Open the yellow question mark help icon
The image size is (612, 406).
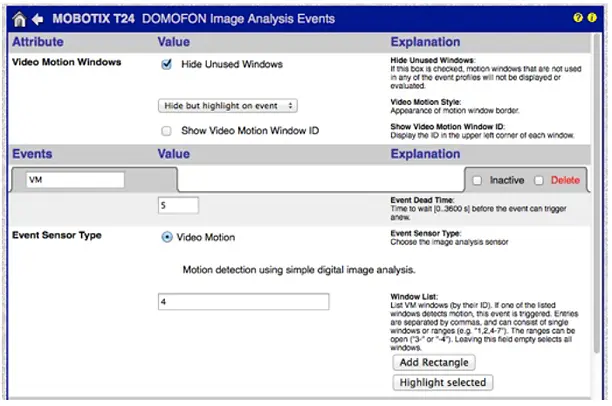coord(578,18)
